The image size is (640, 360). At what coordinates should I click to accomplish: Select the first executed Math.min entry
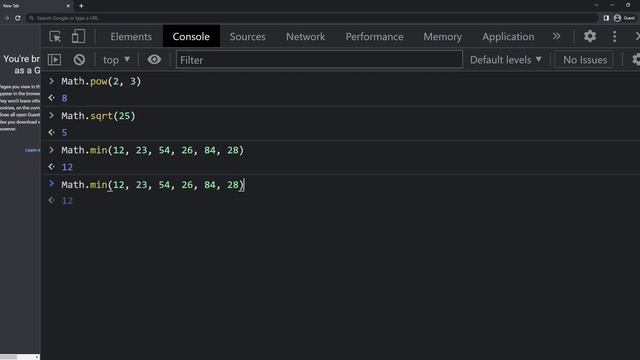pos(152,150)
